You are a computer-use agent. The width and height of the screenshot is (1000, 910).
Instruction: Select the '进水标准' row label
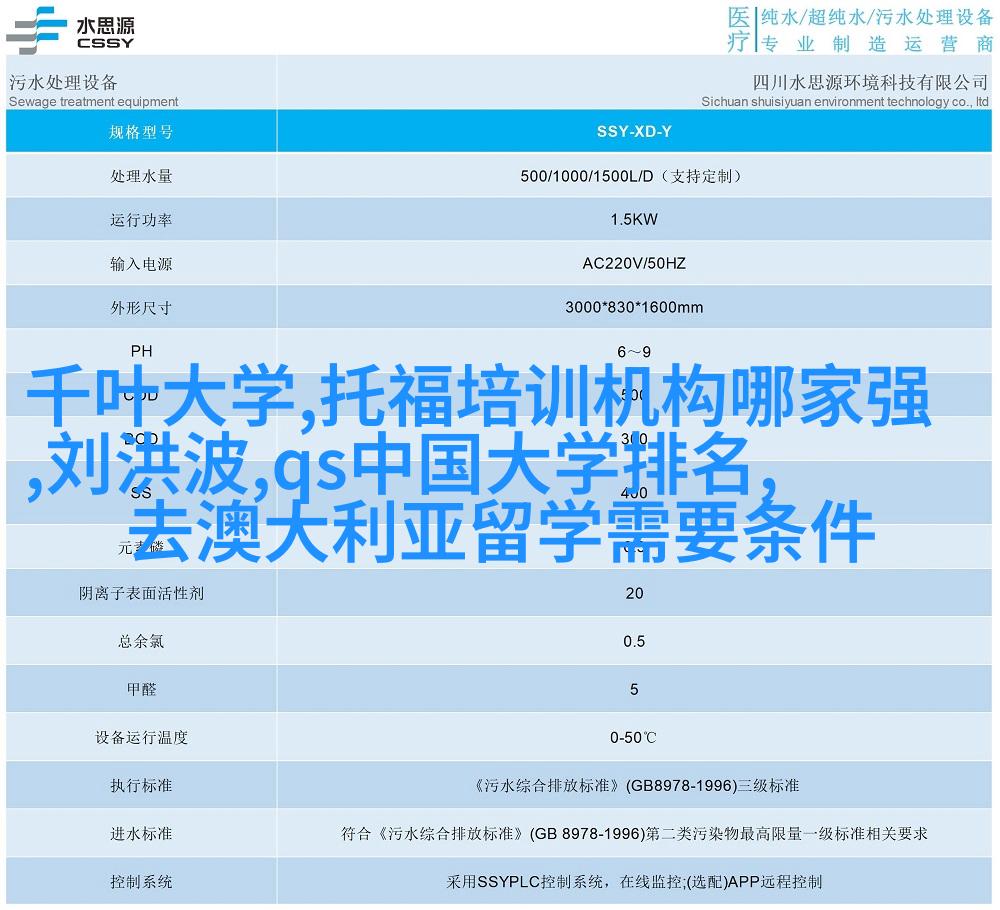click(x=141, y=833)
